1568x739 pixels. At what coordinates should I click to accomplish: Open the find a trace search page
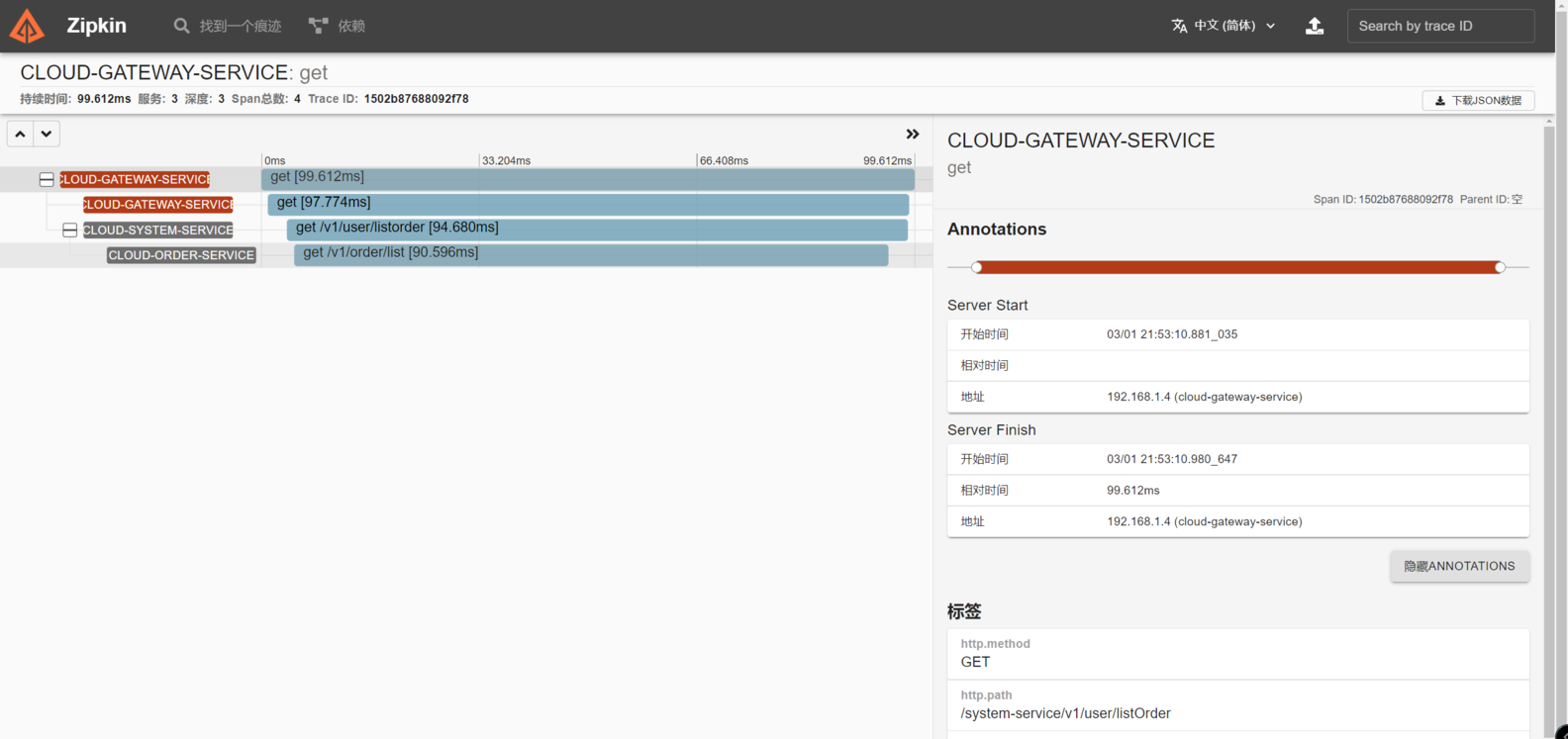point(227,26)
